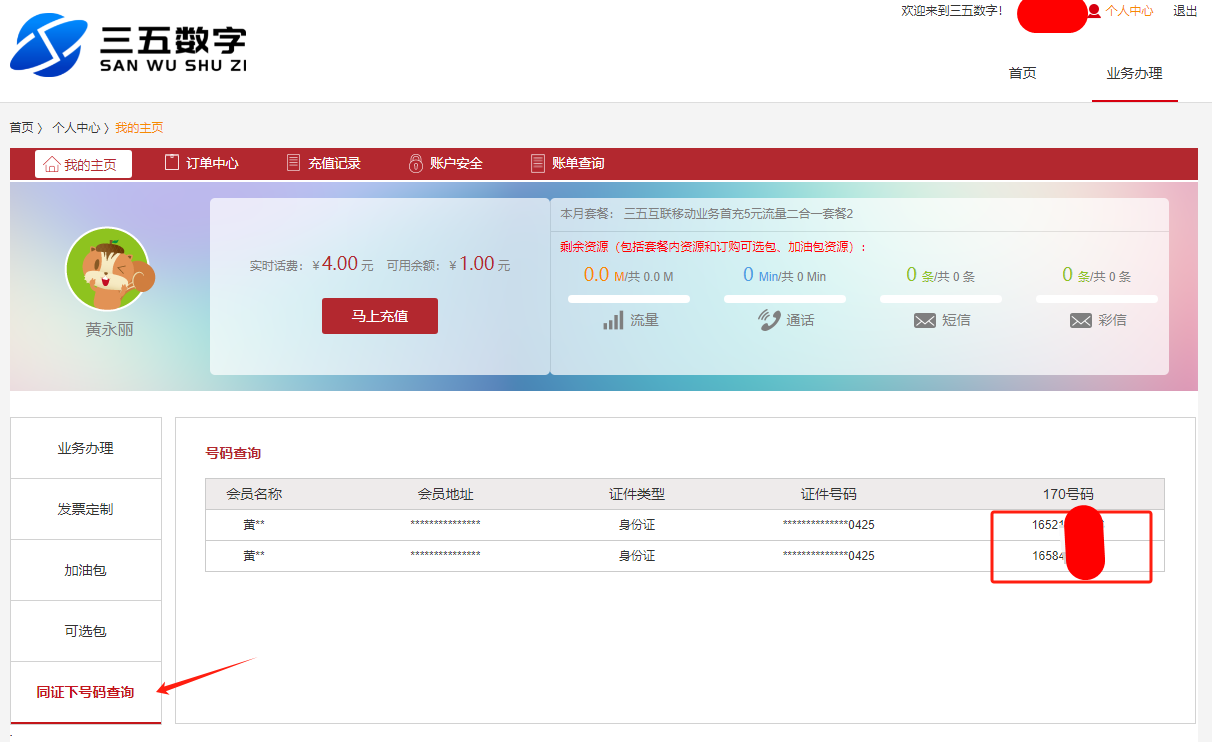
Task: Click the phone 通话 icon
Action: pyautogui.click(x=769, y=320)
